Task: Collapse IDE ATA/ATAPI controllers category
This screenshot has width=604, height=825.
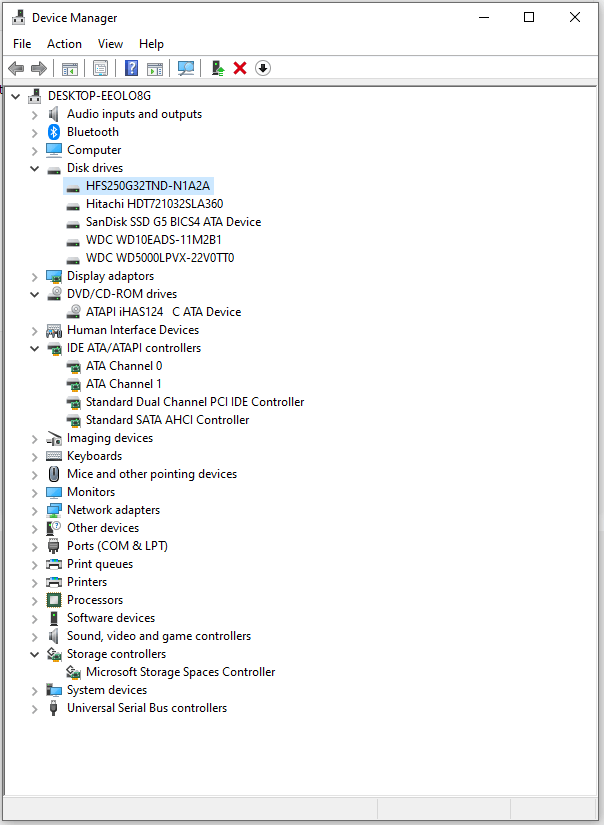Action: click(x=35, y=348)
